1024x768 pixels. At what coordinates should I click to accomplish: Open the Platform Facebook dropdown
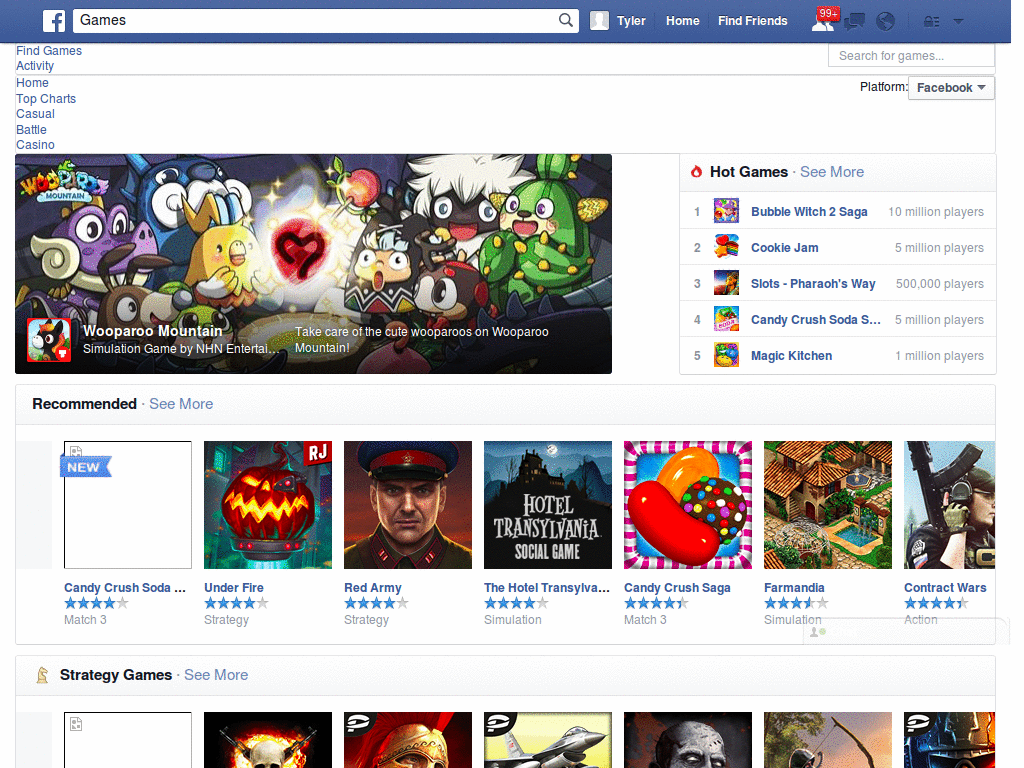tap(951, 88)
